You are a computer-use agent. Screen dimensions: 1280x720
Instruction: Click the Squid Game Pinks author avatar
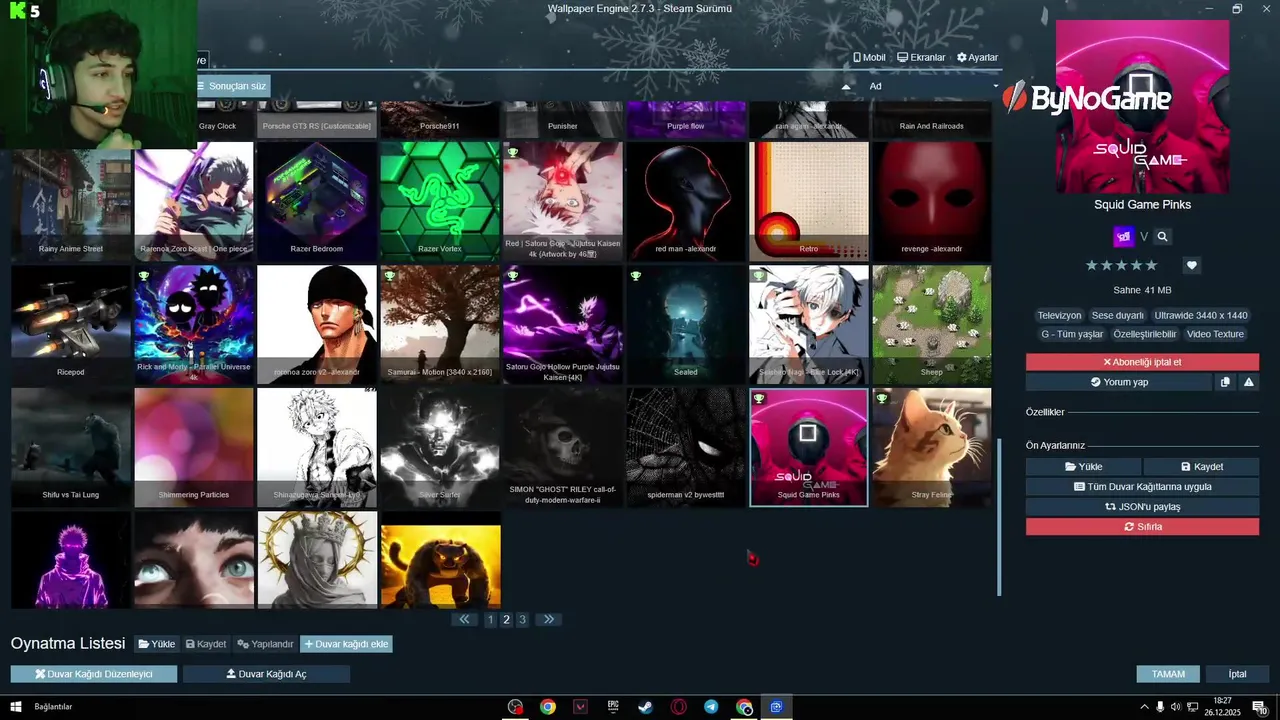click(x=1123, y=237)
